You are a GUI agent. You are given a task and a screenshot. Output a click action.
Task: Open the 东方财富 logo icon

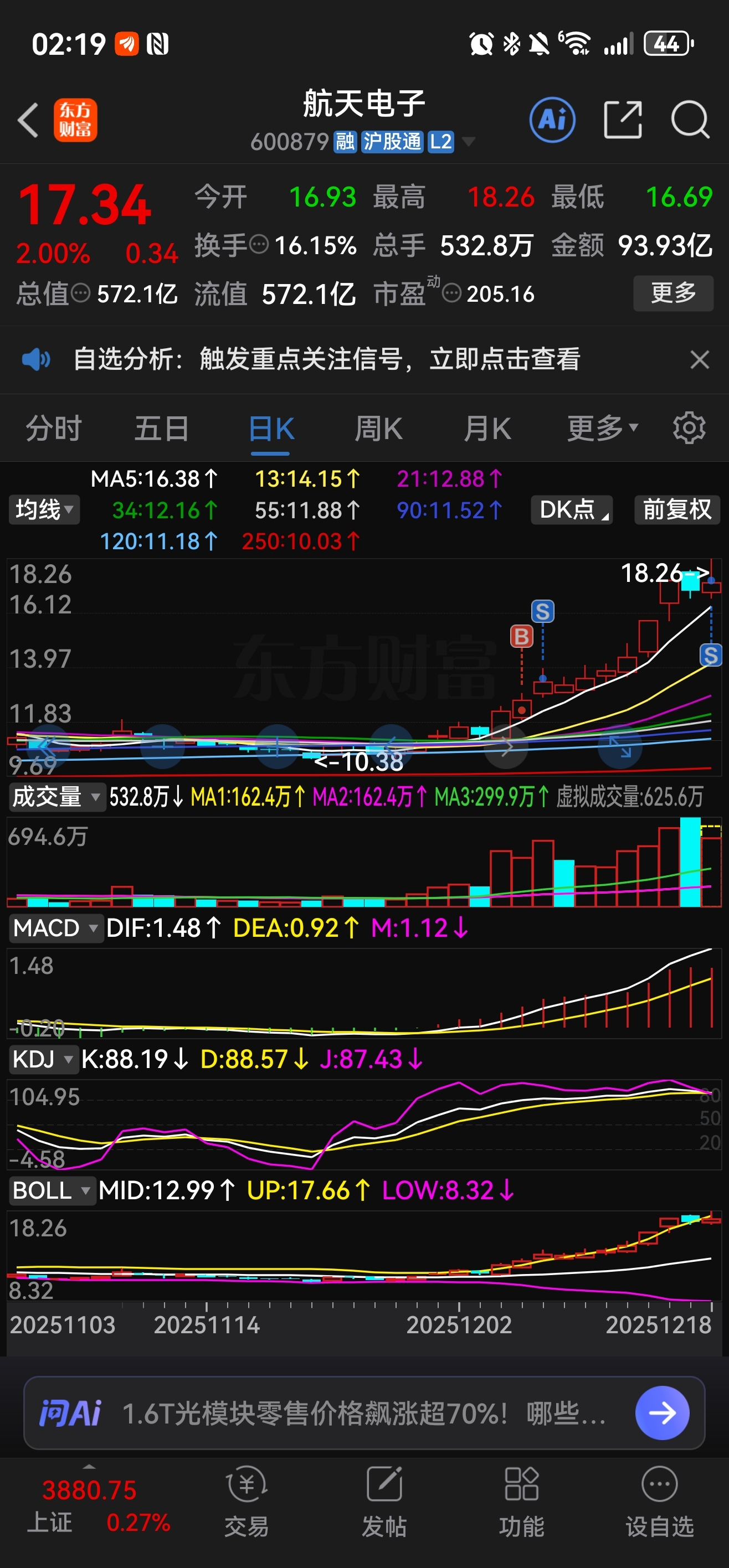75,120
